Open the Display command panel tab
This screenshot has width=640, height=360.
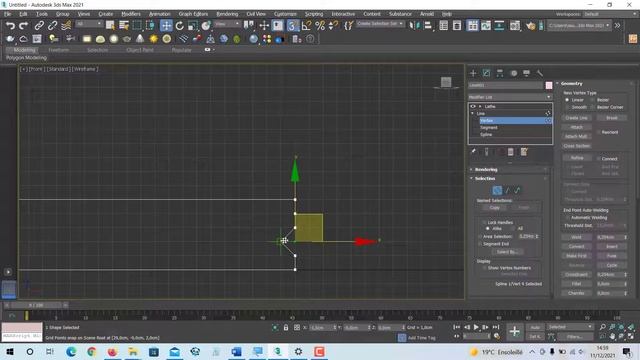pyautogui.click(x=527, y=73)
